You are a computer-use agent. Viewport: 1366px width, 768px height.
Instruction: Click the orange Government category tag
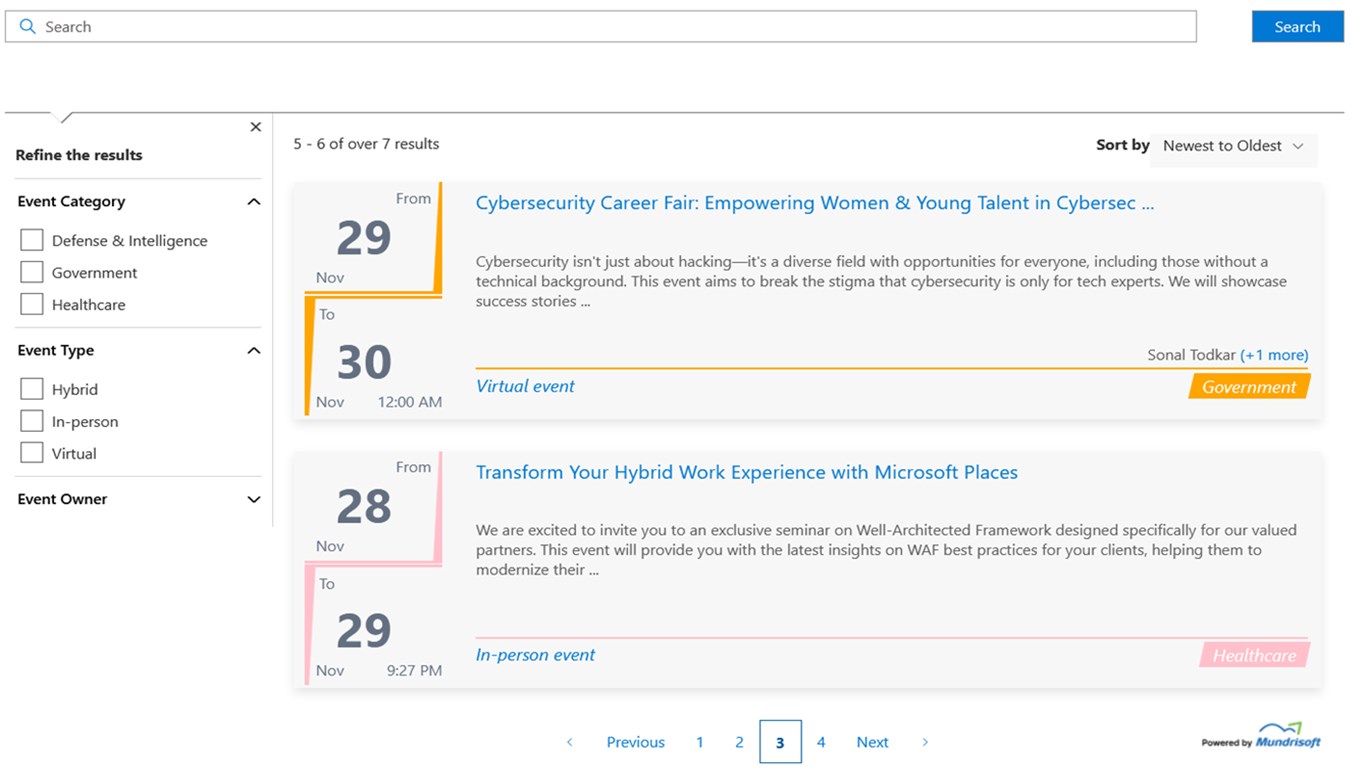[x=1249, y=387]
